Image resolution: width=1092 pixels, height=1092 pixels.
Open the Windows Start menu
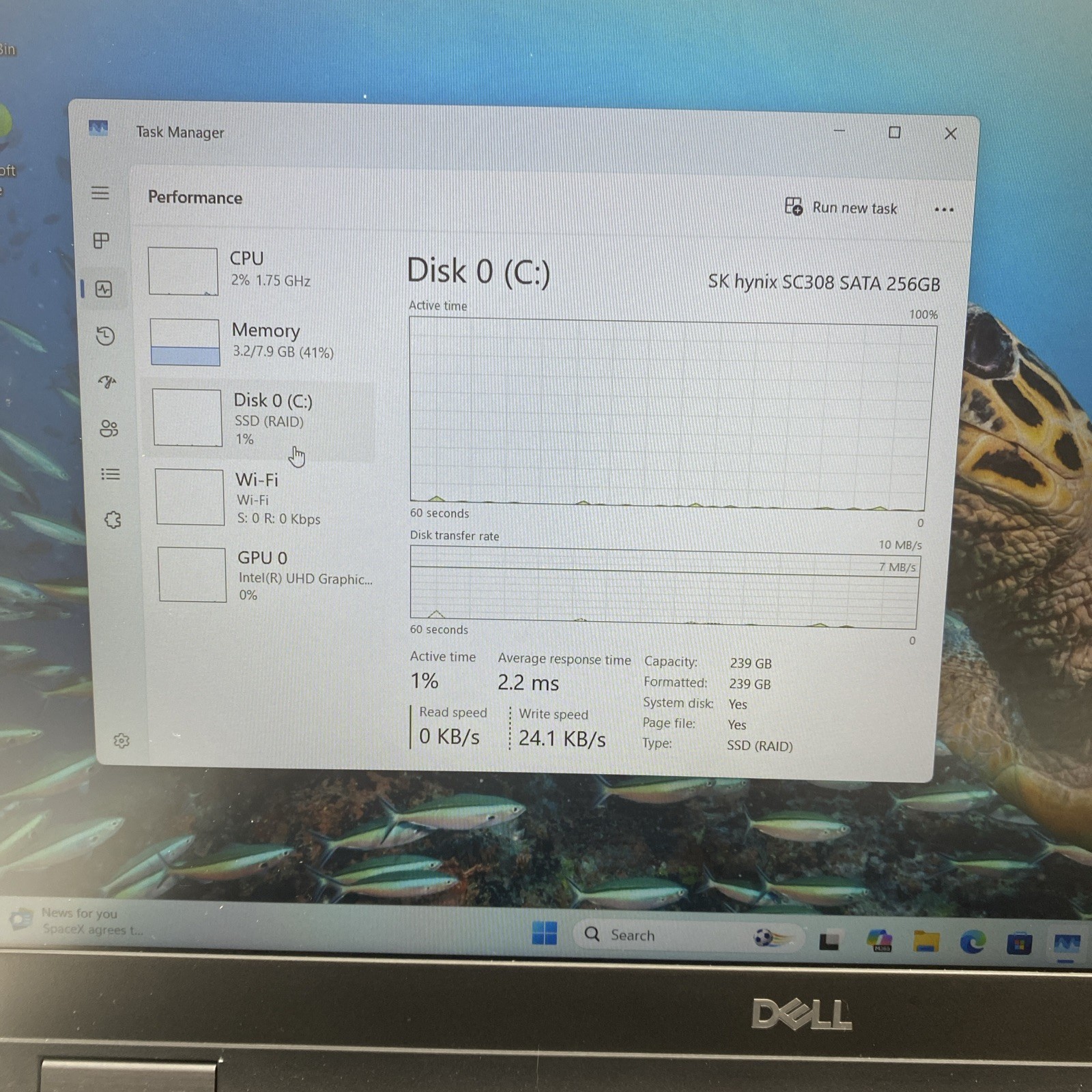tap(544, 933)
